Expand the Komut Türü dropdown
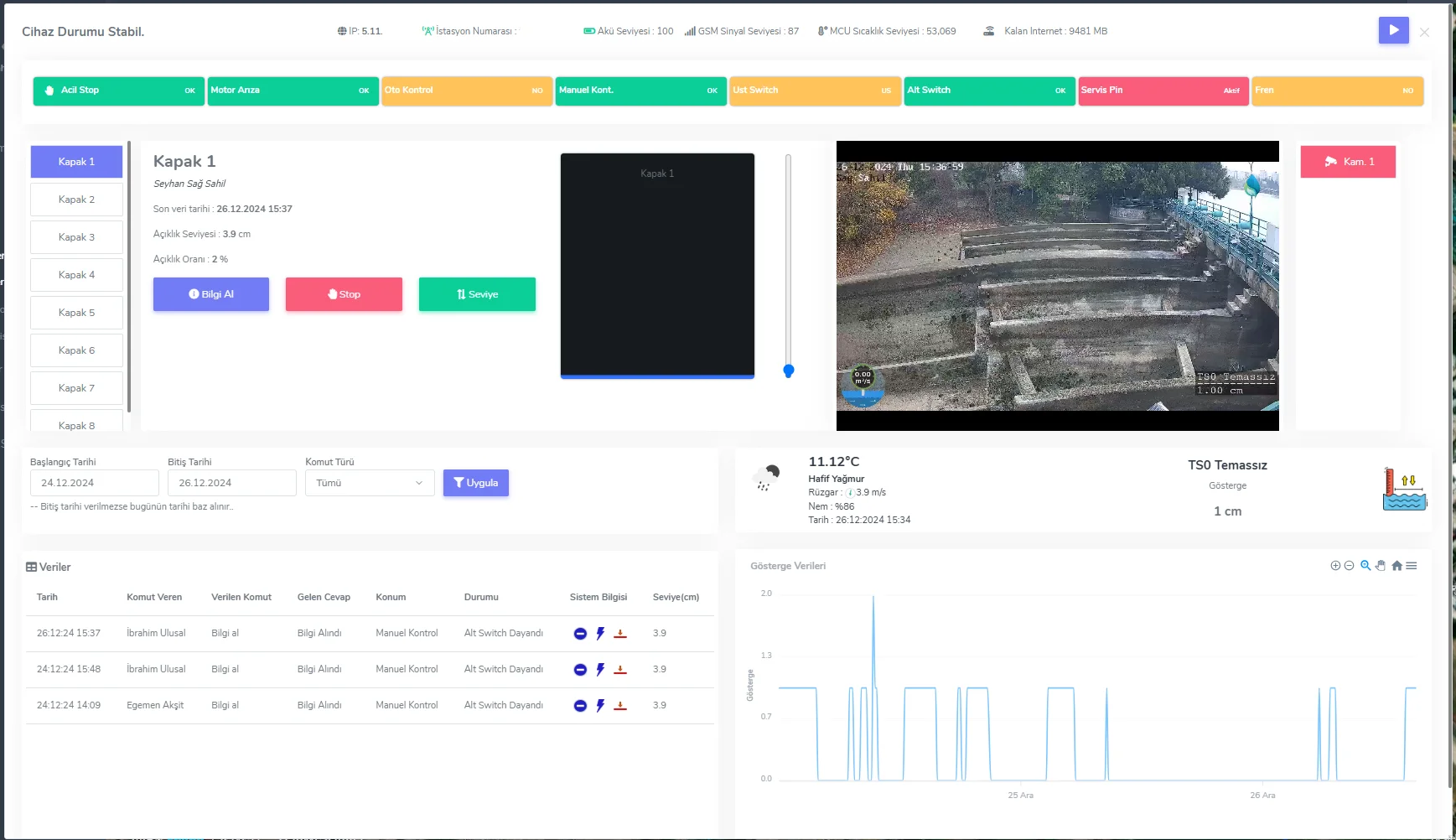The width and height of the screenshot is (1456, 840). (370, 483)
